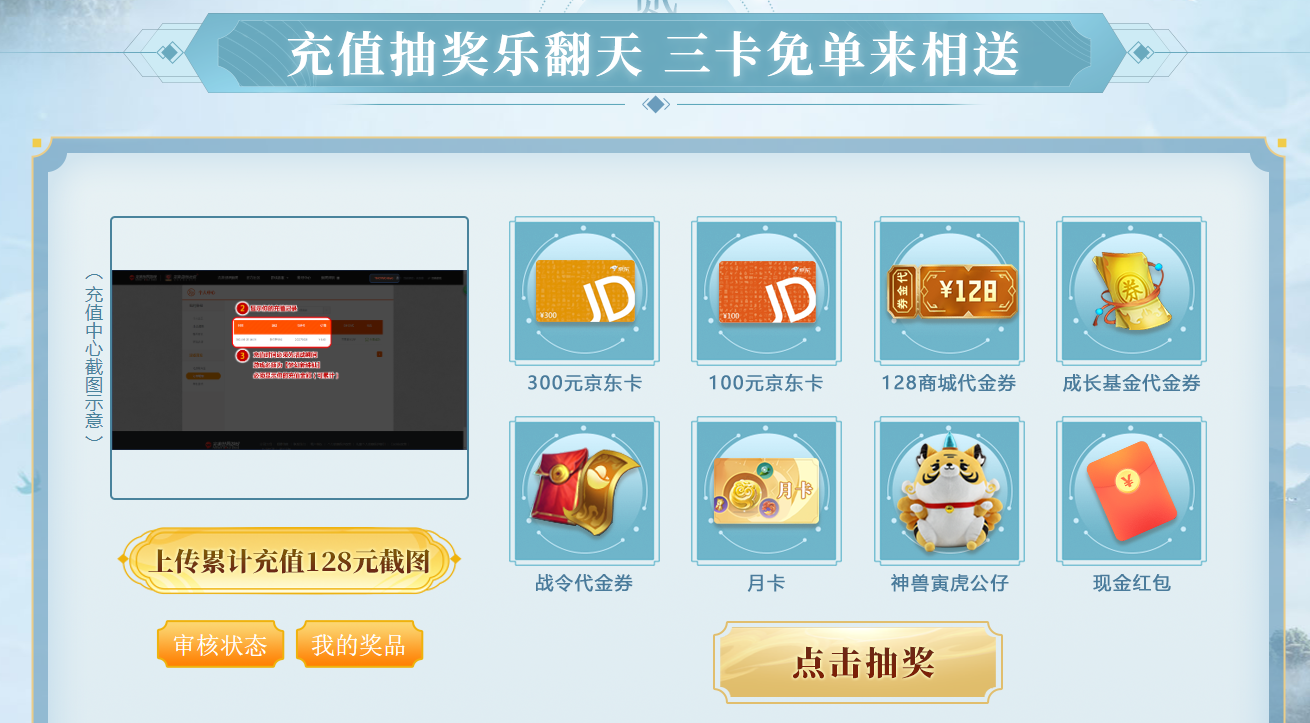
Task: Click 上传累计充值128元截图 upload button
Action: coord(289,561)
